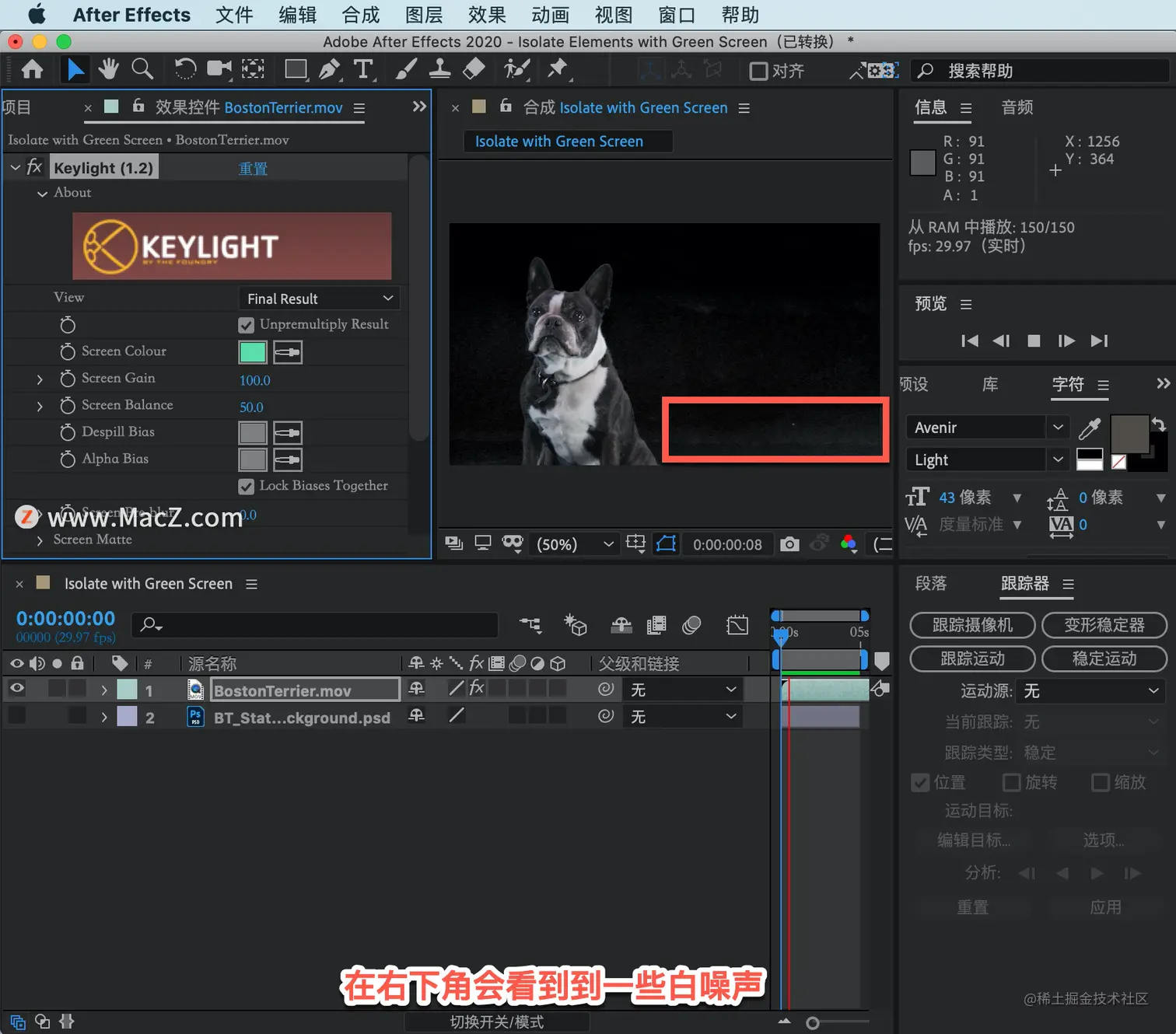
Task: Select the Brush tool
Action: (x=406, y=69)
